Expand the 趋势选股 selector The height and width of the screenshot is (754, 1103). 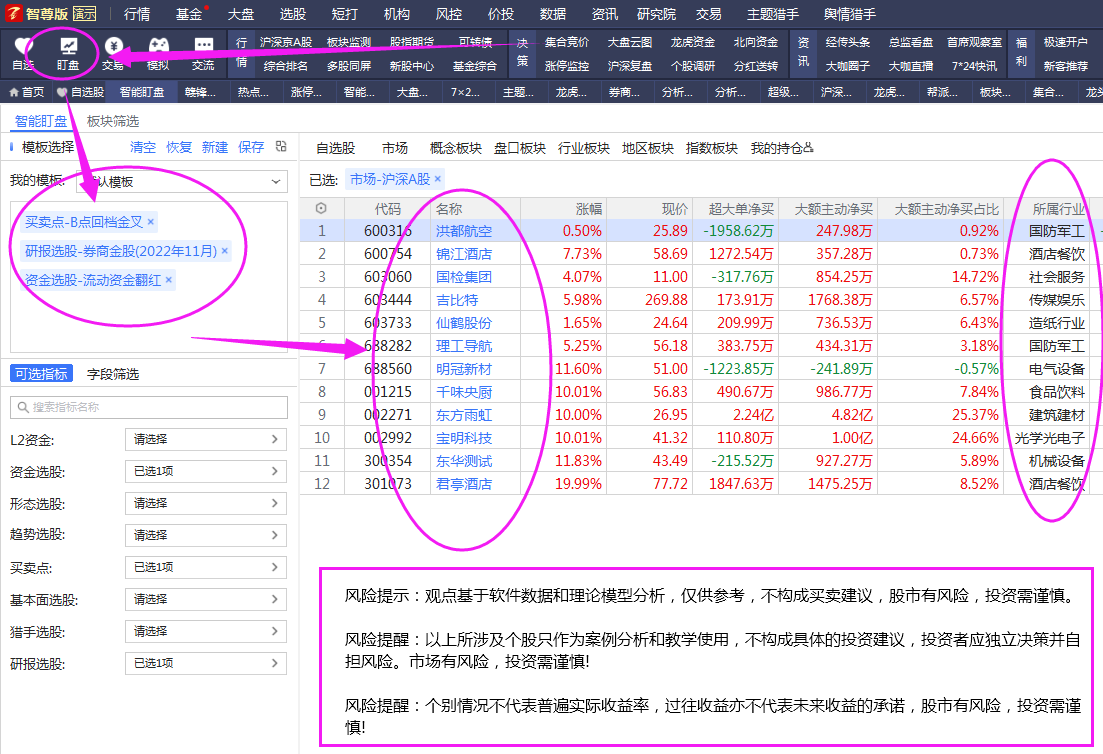pos(205,535)
